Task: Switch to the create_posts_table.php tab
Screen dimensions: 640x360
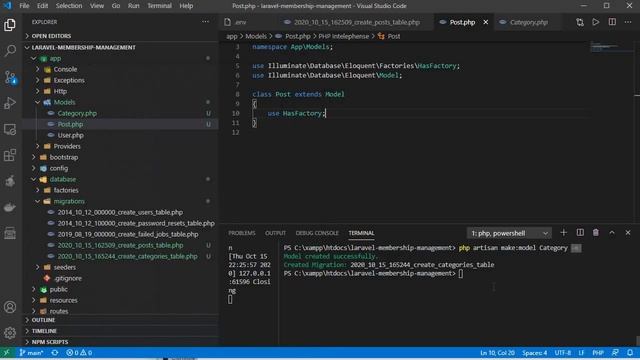Action: pos(357,22)
